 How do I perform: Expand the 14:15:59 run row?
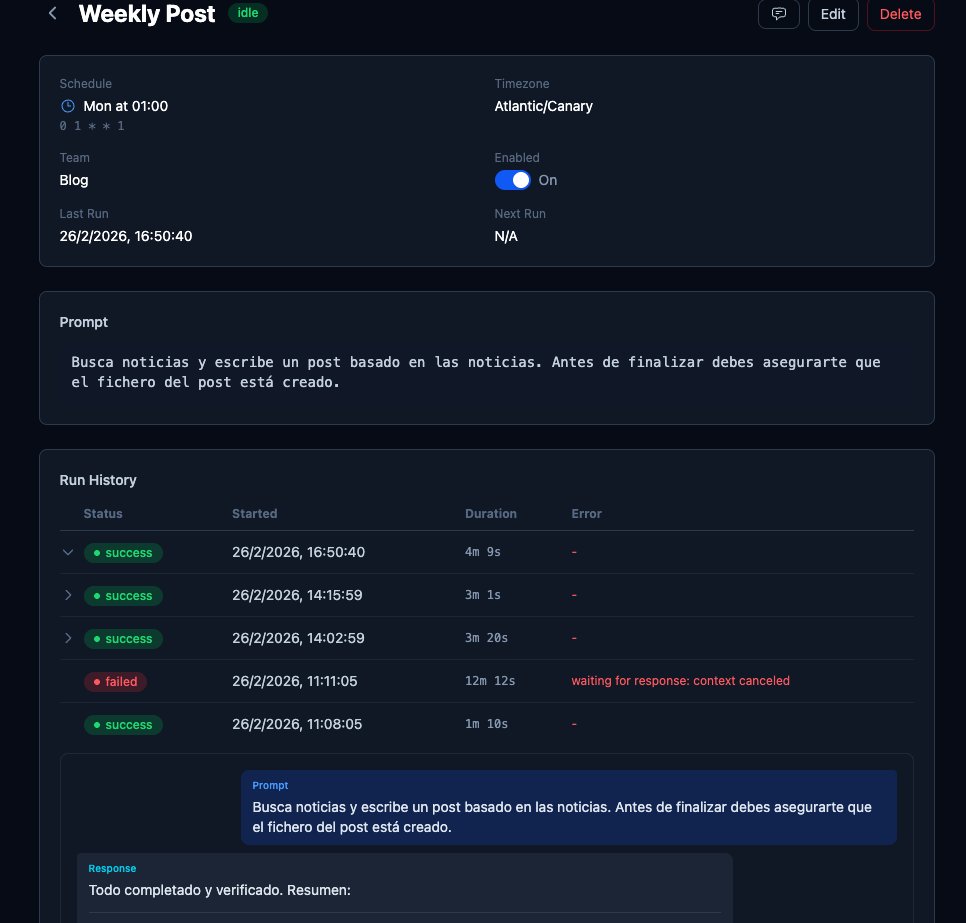point(68,595)
